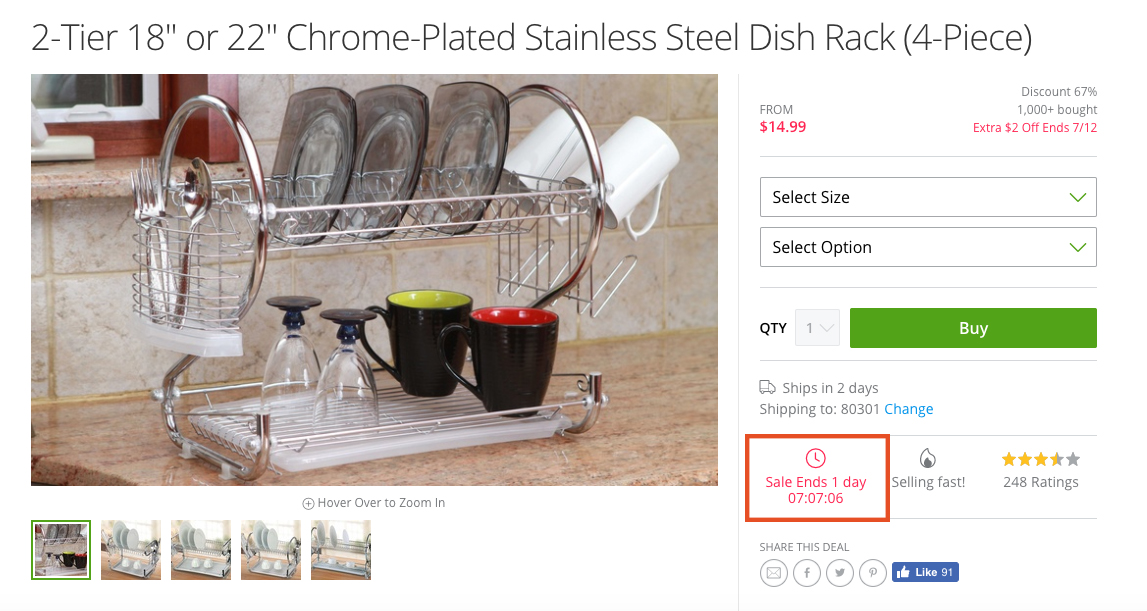Select the last dish rack thumbnail

click(x=340, y=550)
